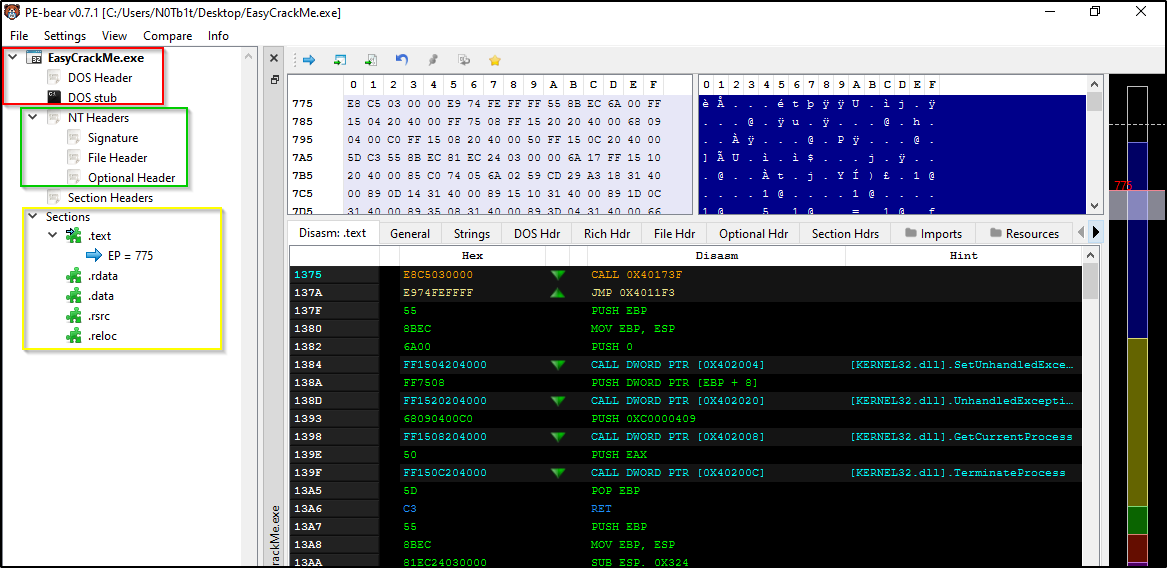Image resolution: width=1167 pixels, height=568 pixels.
Task: Open the Imports tab
Action: [933, 233]
